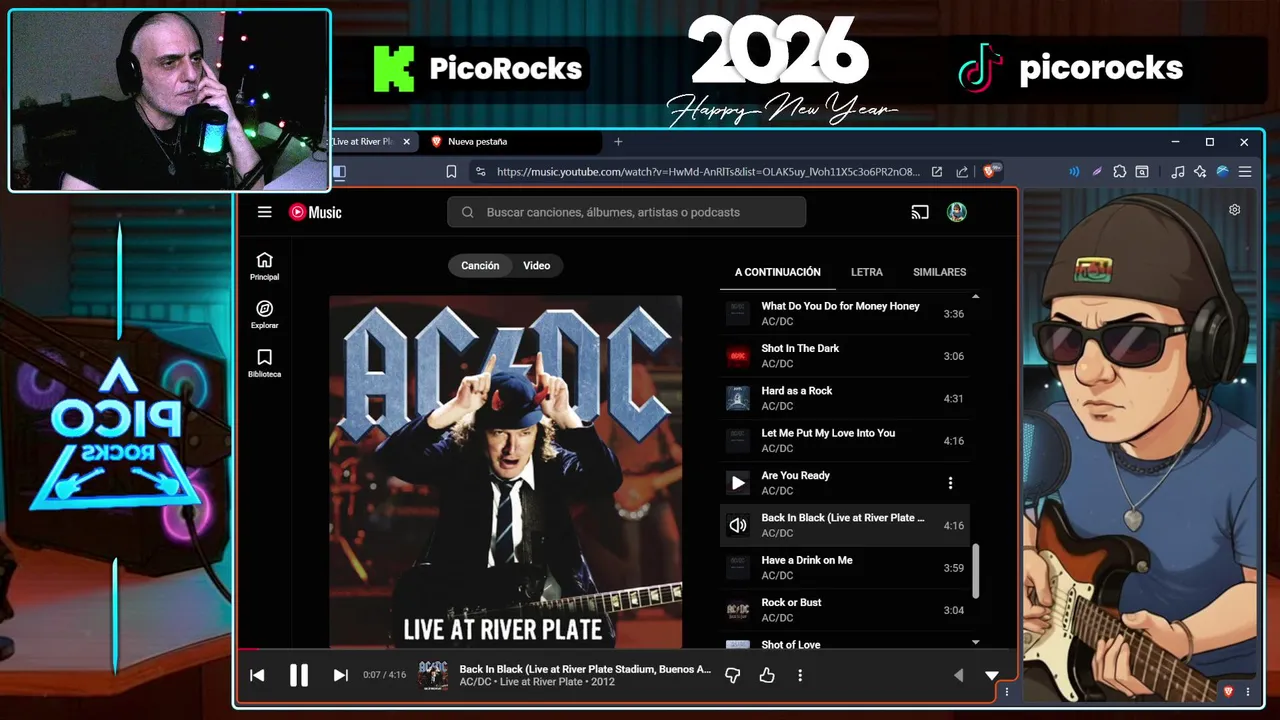Switch to Live at River Plate browser tab
The height and width of the screenshot is (720, 1280).
pos(362,142)
